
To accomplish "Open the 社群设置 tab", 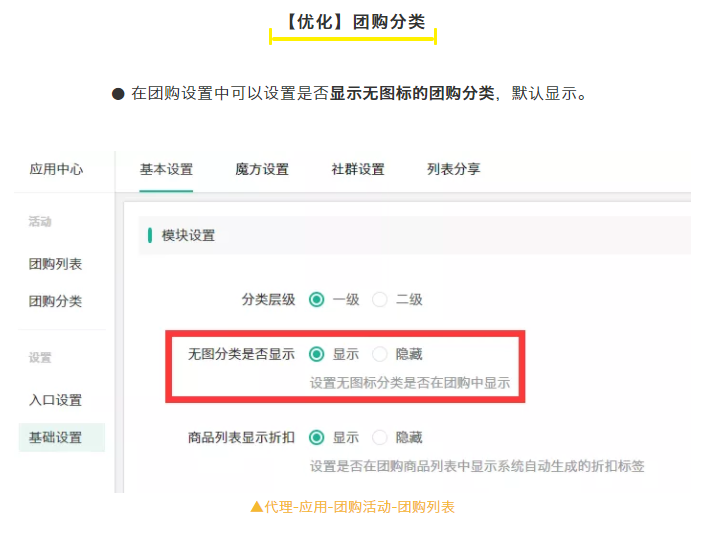I will pos(358,170).
